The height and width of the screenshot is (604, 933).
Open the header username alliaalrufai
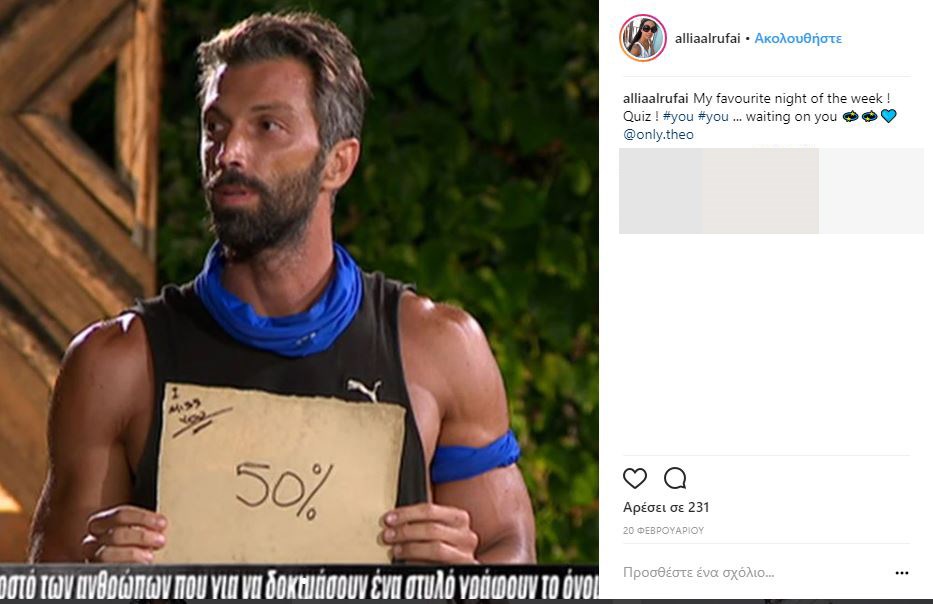[x=707, y=38]
